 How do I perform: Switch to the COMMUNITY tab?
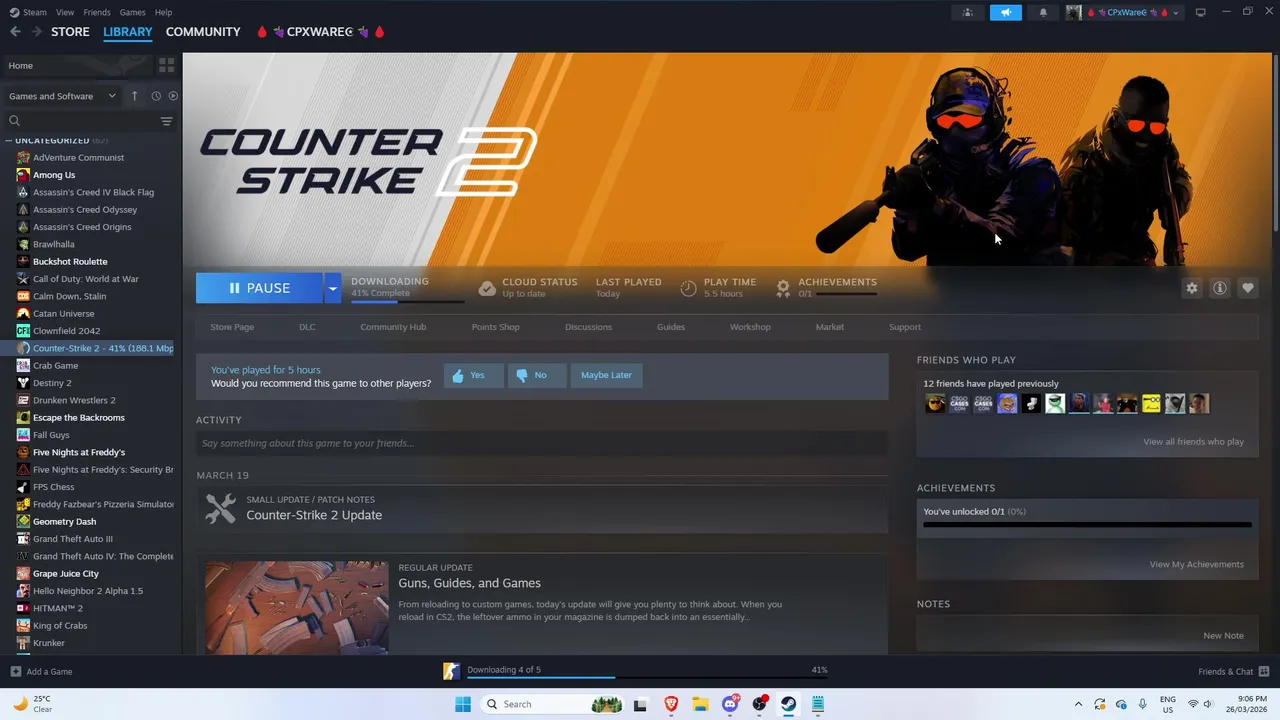coord(203,32)
